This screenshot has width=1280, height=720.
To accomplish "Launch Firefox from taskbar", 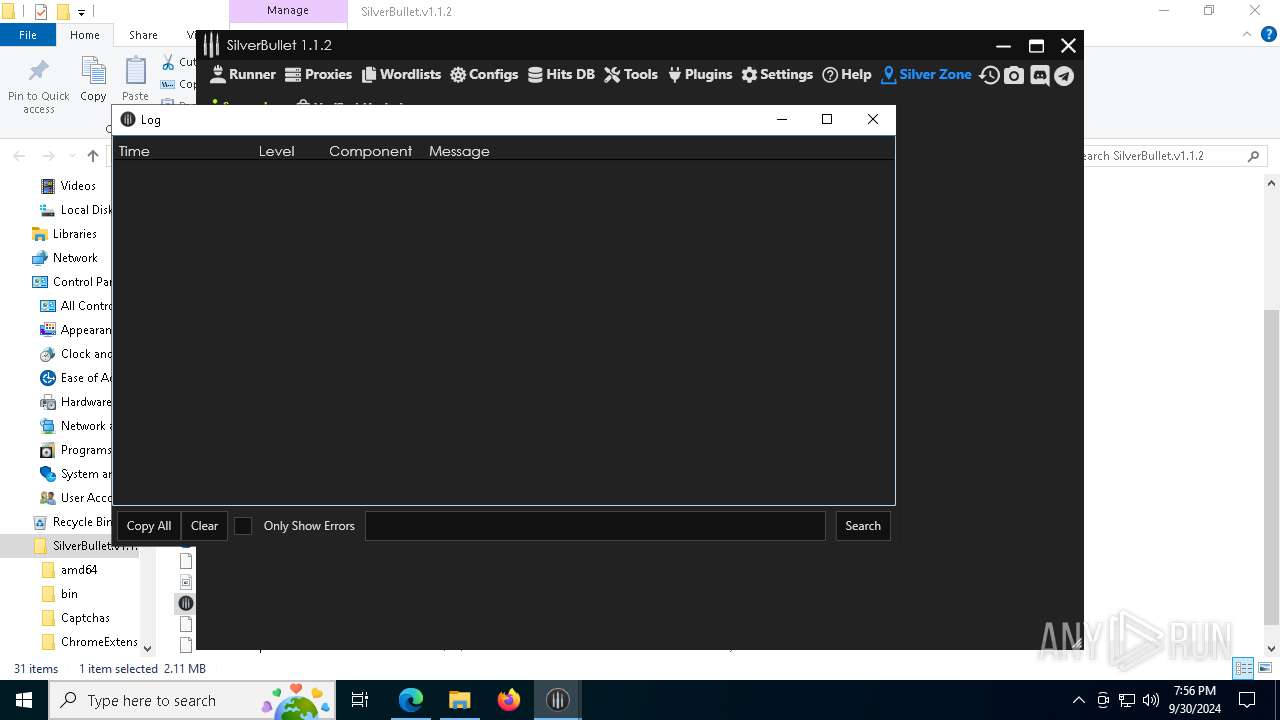I will click(x=509, y=700).
